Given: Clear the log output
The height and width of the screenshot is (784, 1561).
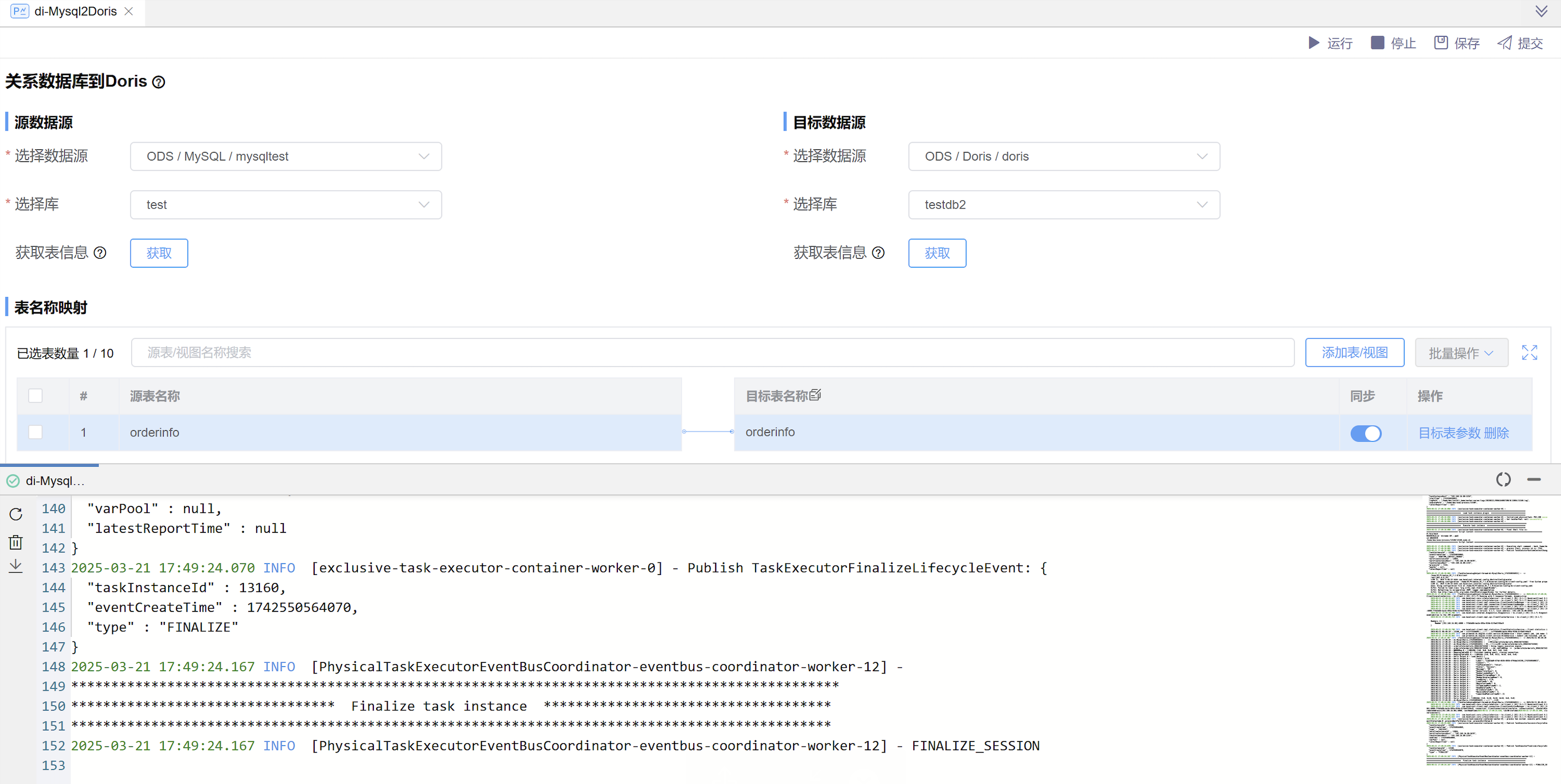Looking at the screenshot, I should (15, 541).
